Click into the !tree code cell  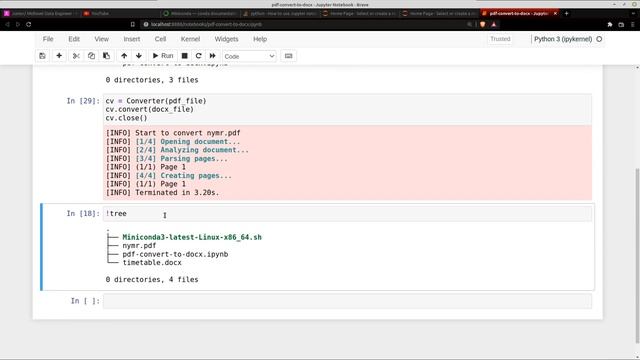347,213
